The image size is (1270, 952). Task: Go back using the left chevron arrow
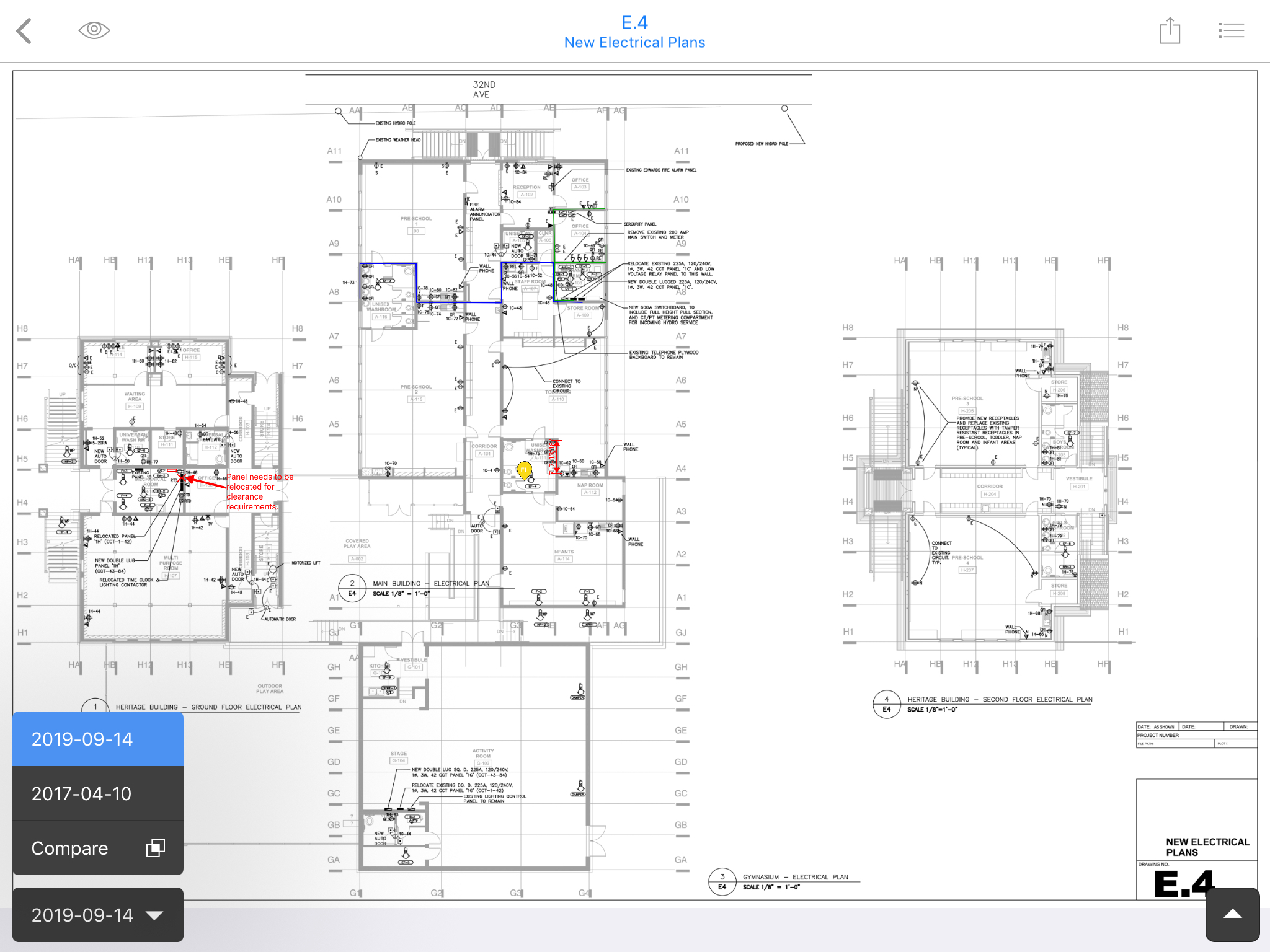click(25, 31)
